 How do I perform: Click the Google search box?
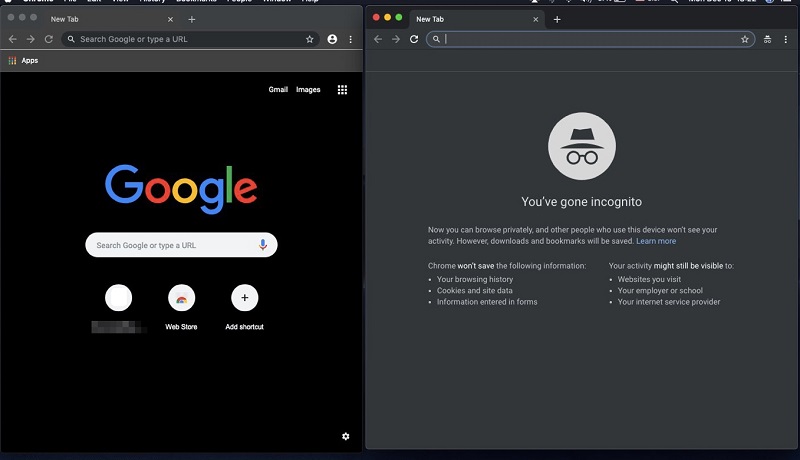tap(170, 245)
